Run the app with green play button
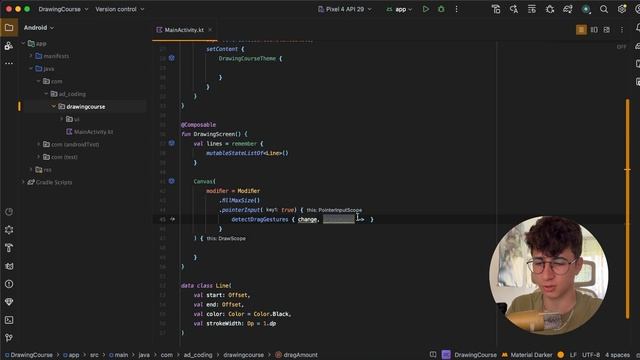The image size is (640, 360). (426, 9)
